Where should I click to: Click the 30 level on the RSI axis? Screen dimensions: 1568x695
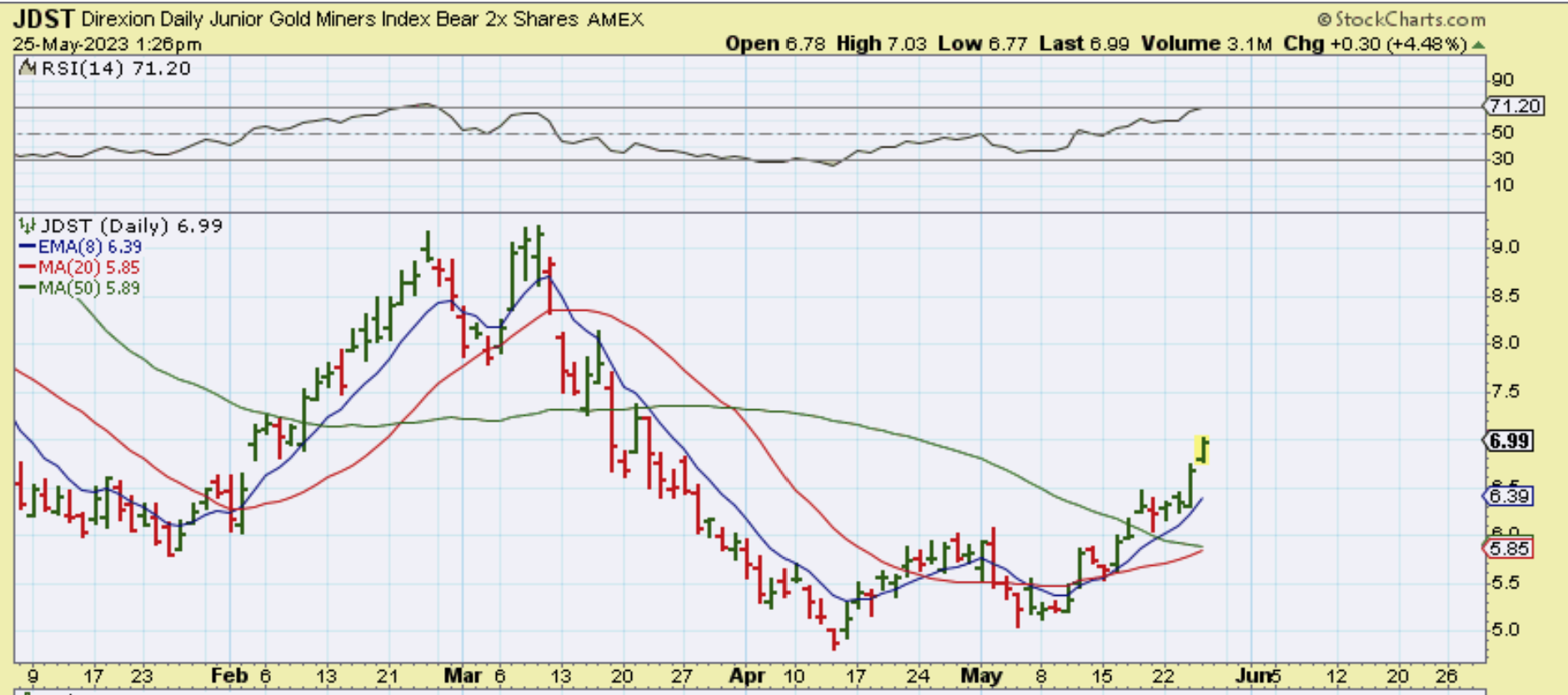point(1503,158)
